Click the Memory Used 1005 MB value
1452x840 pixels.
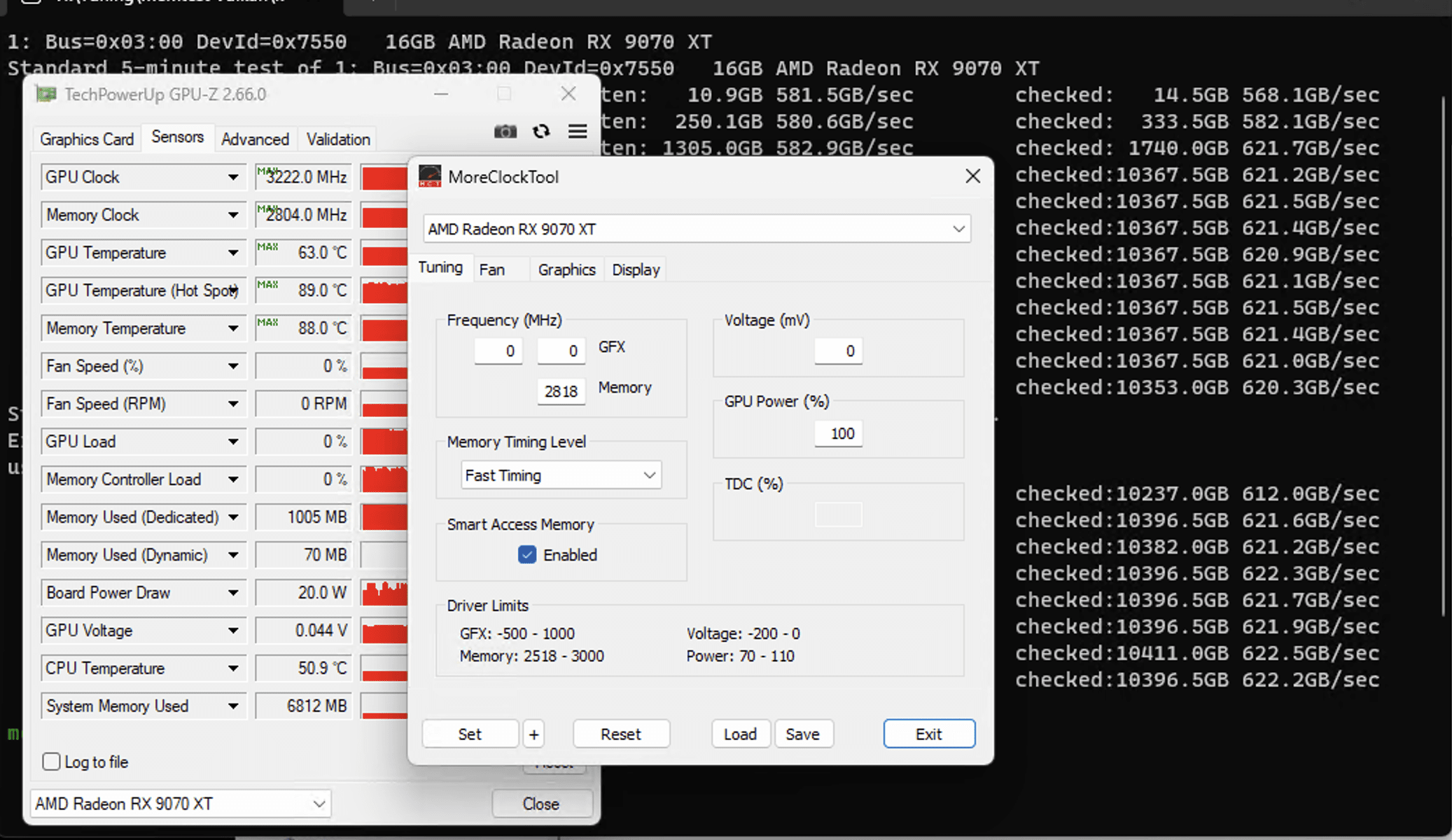click(x=303, y=517)
